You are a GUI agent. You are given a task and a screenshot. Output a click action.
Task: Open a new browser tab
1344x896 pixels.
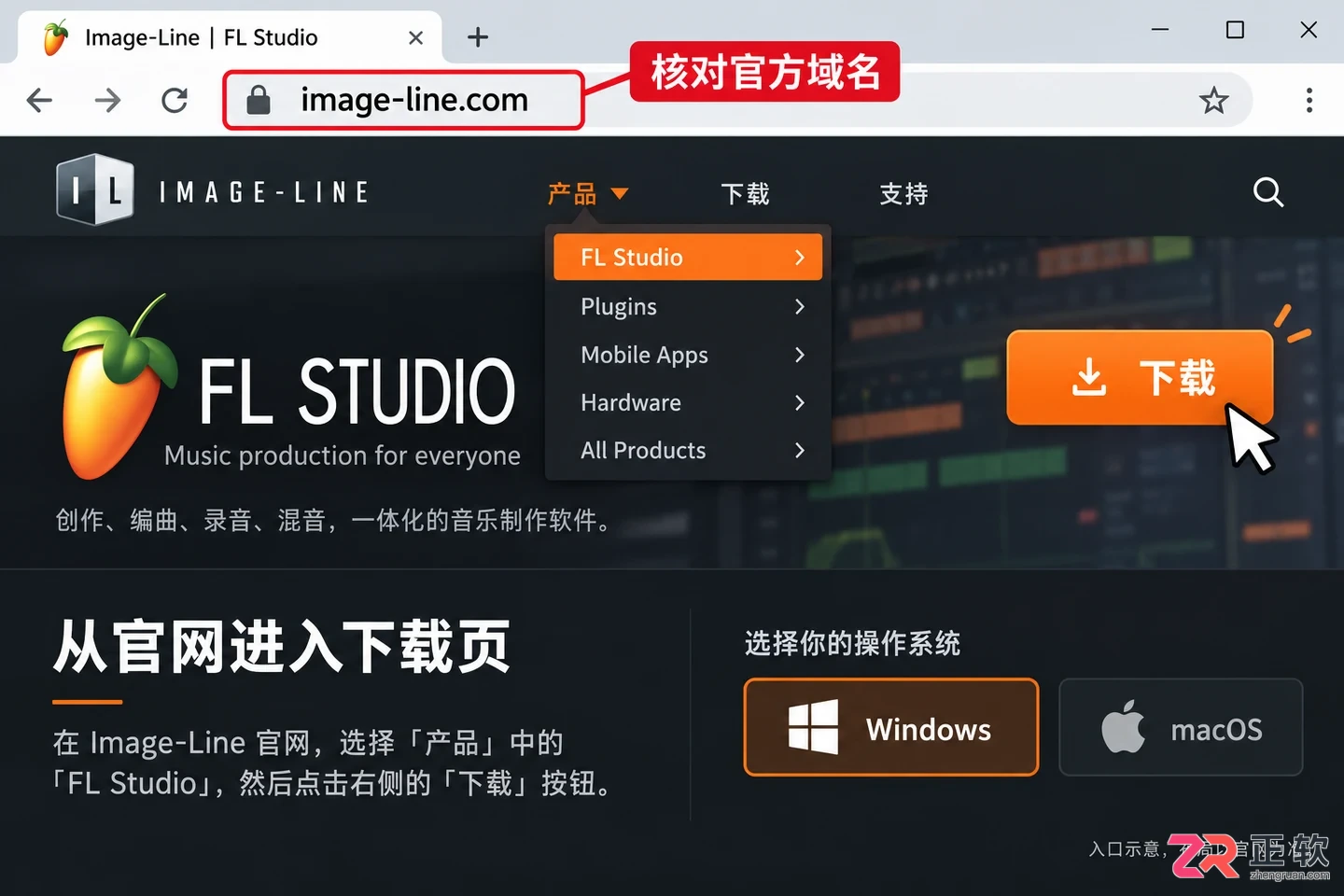click(478, 37)
